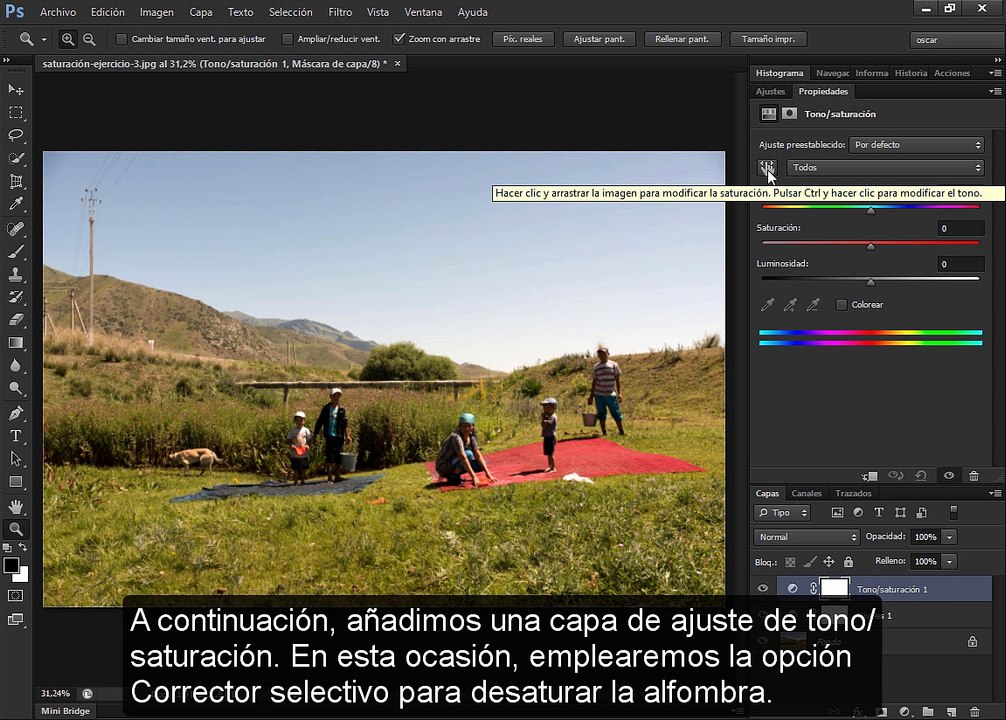This screenshot has width=1006, height=720.
Task: Select the Hand tool
Action: pos(16,506)
